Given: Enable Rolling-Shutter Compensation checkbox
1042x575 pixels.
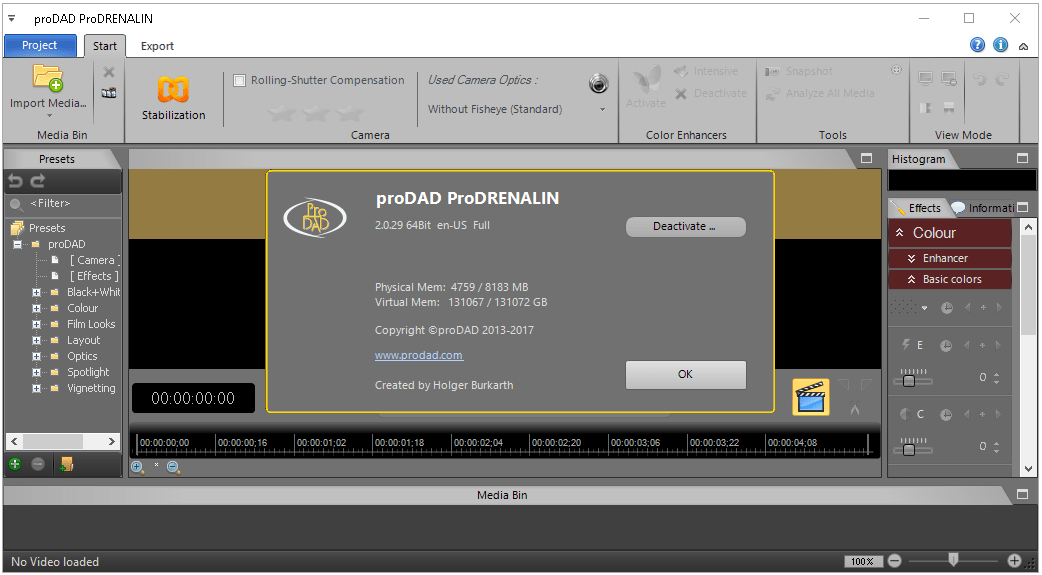Looking at the screenshot, I should tap(240, 80).
